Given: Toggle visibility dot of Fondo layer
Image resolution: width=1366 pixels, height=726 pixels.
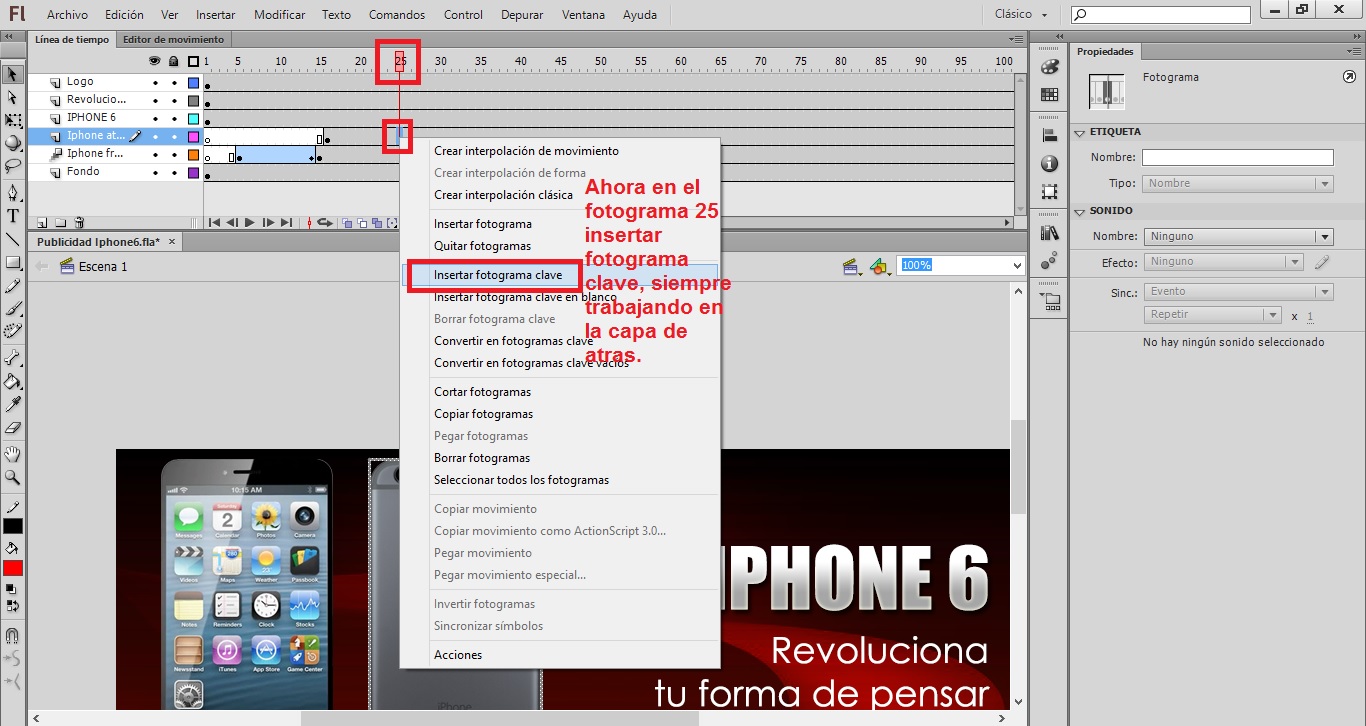Looking at the screenshot, I should pyautogui.click(x=155, y=172).
